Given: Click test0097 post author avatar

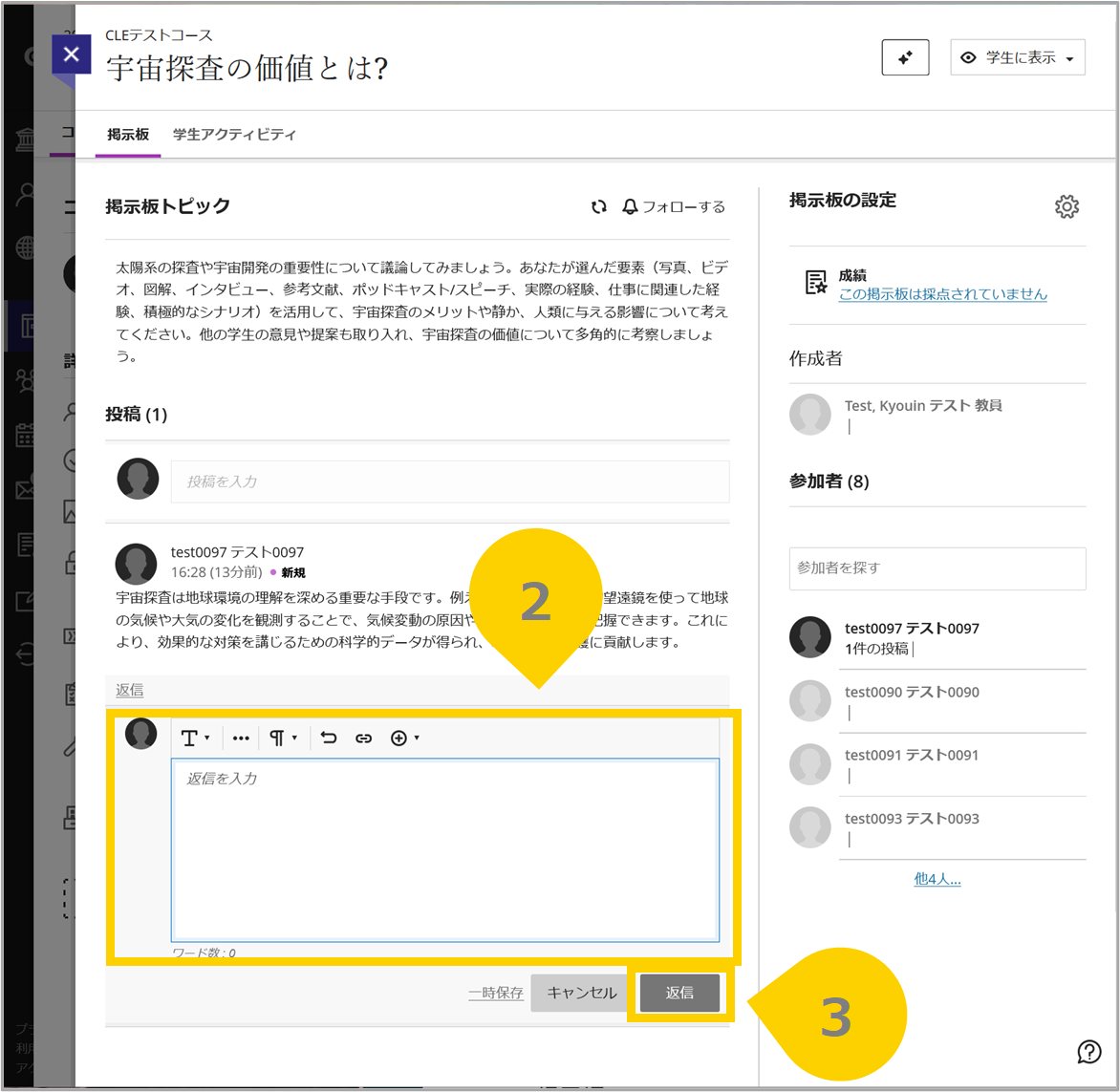Looking at the screenshot, I should (x=136, y=565).
